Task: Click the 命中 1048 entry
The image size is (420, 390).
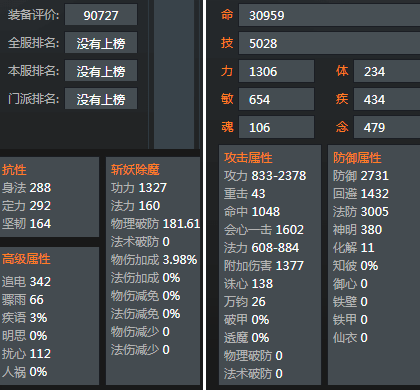Action: 252,212
